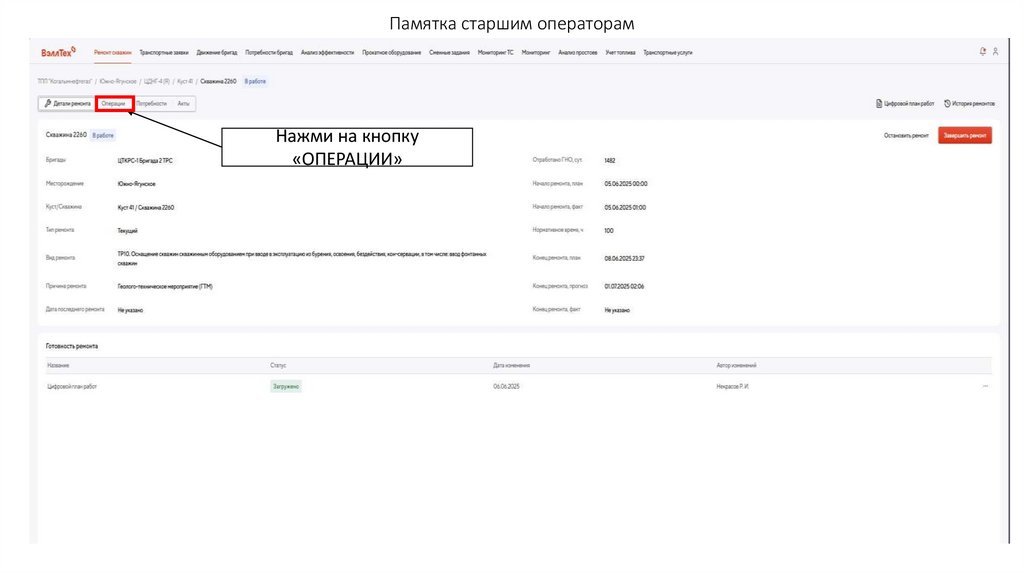Screen dimensions: 1024x574
Task: Click the В работе badge beside the card heading
Action: (x=103, y=135)
